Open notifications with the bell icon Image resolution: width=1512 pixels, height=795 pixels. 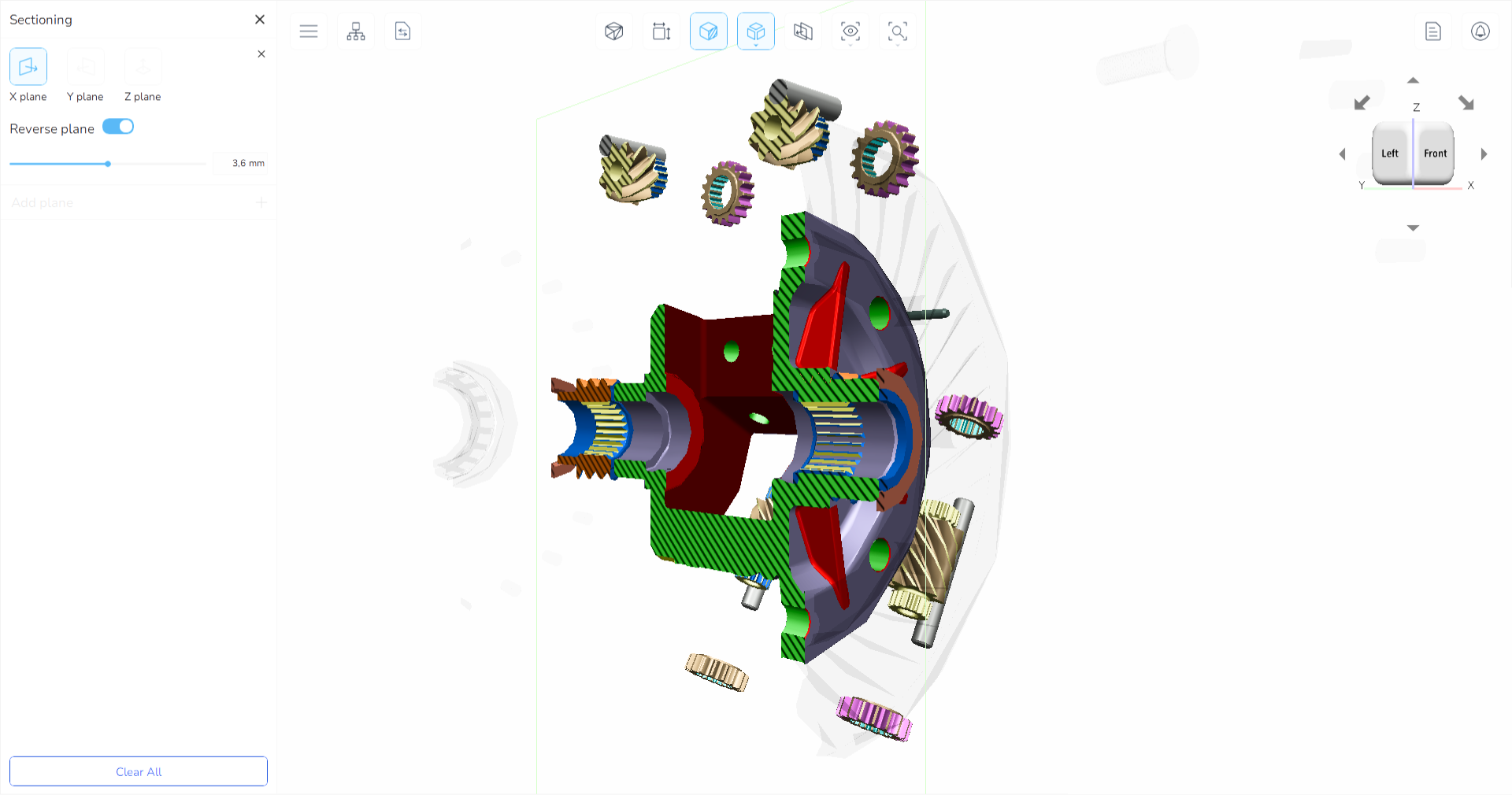point(1480,31)
